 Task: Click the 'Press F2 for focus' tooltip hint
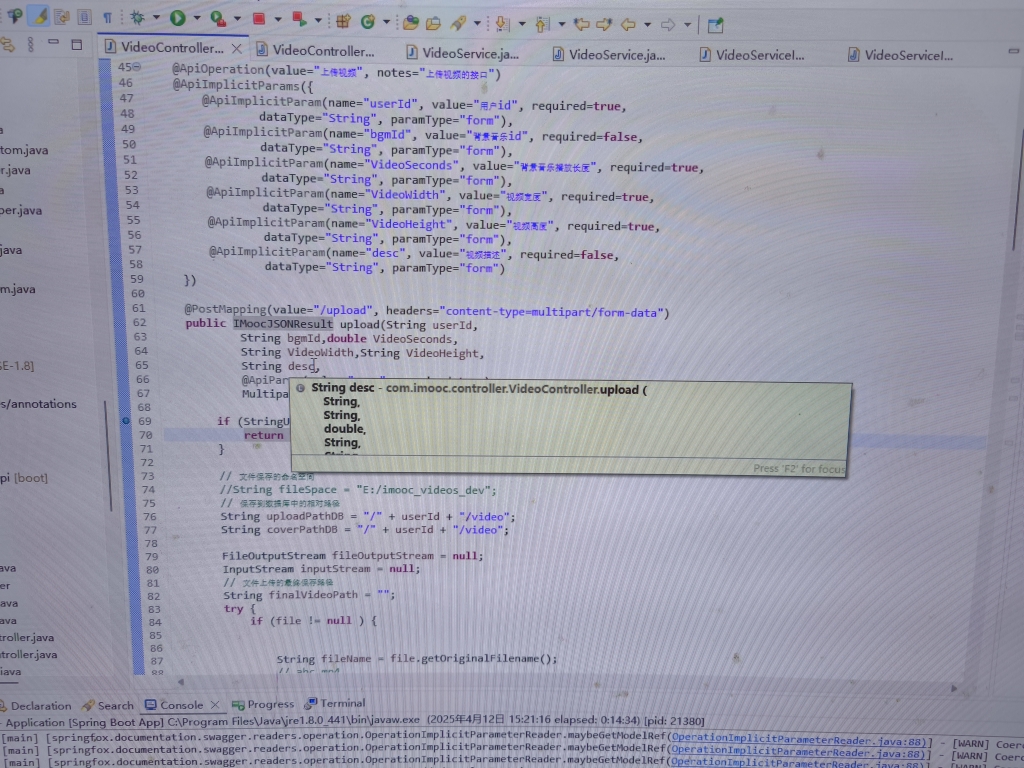pyautogui.click(x=799, y=468)
